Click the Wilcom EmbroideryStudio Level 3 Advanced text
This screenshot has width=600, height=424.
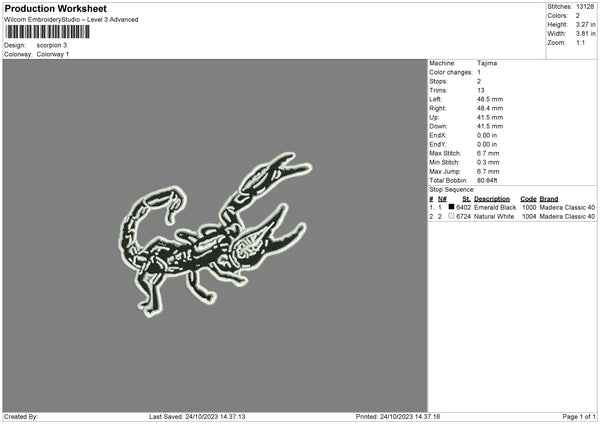pos(71,20)
